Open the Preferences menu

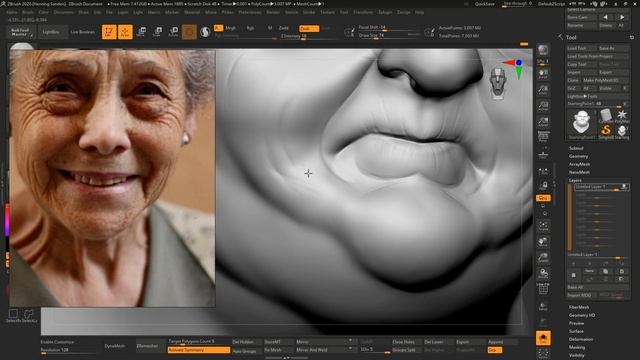[x=250, y=12]
